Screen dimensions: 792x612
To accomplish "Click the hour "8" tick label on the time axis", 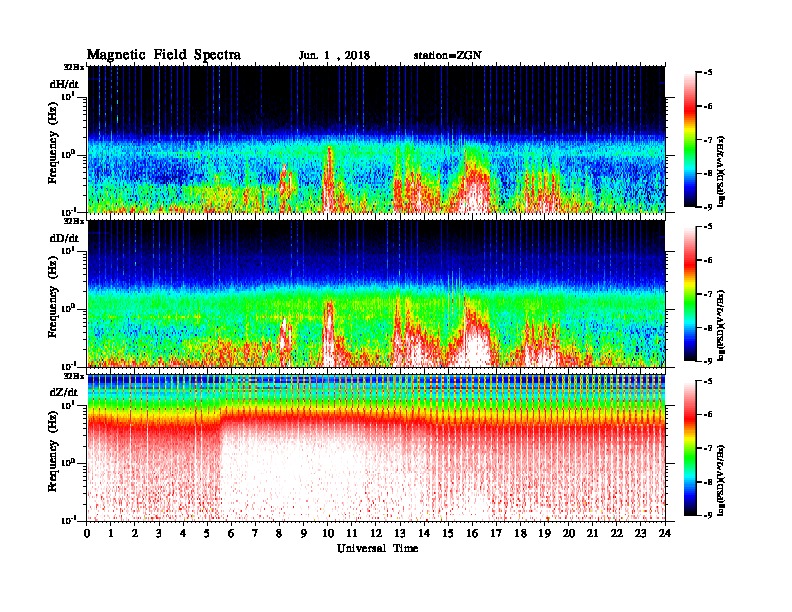I will pyautogui.click(x=279, y=533).
